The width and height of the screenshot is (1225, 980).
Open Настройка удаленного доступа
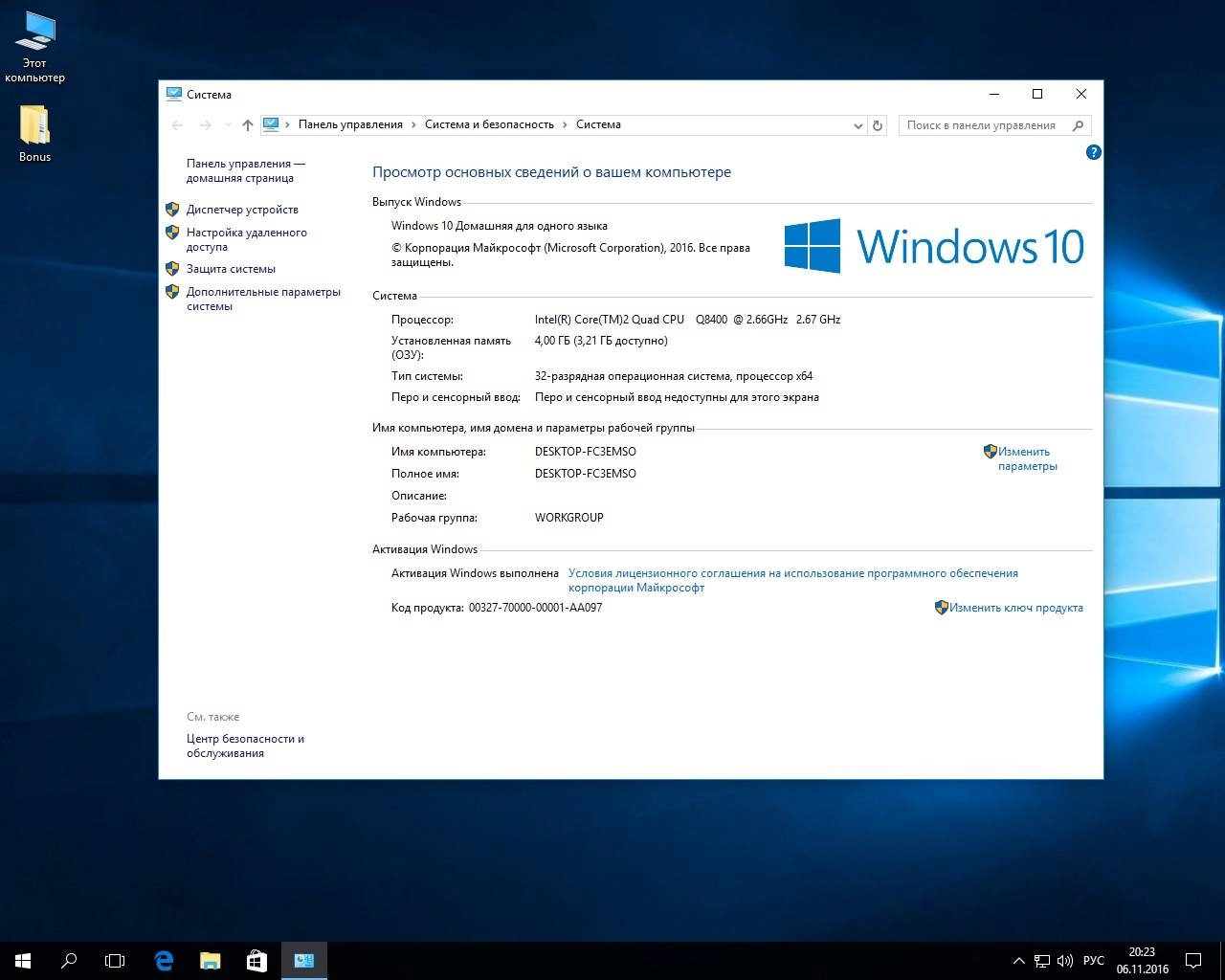(x=247, y=239)
